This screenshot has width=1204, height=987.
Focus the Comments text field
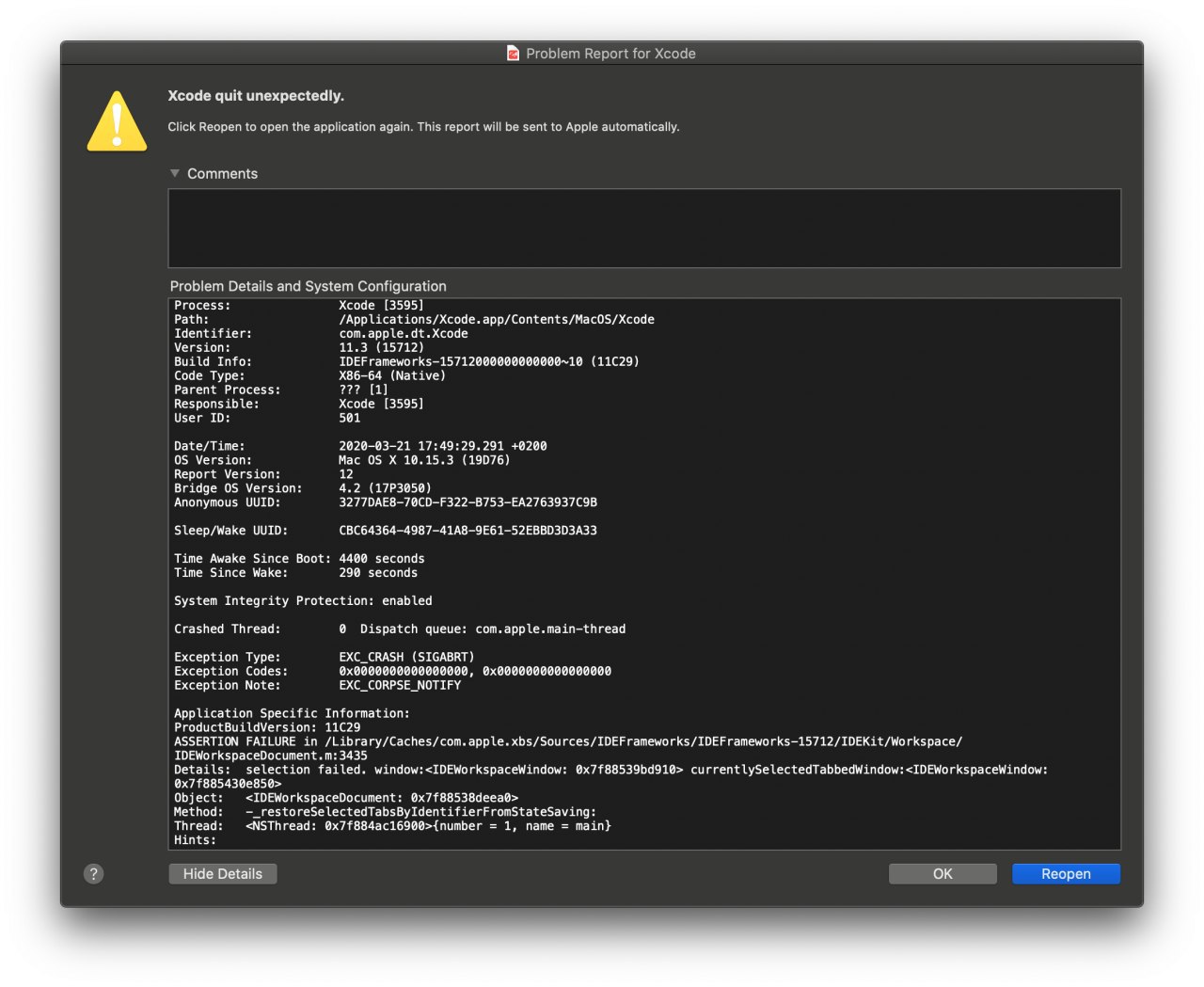tap(644, 229)
